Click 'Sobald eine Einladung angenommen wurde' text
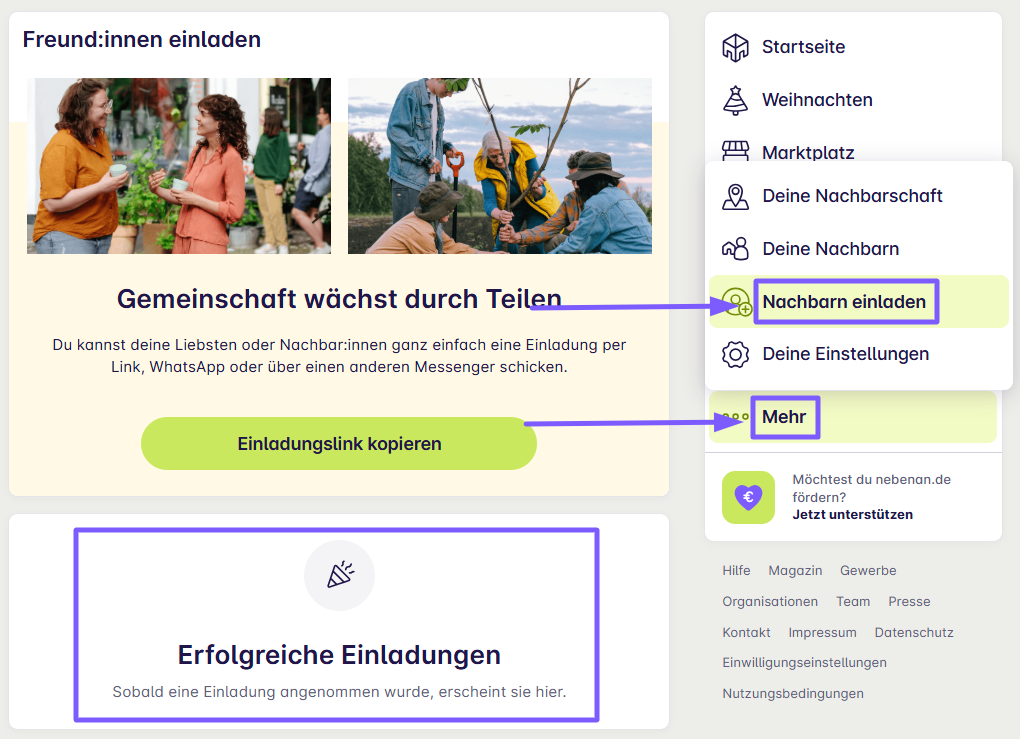 click(x=339, y=692)
